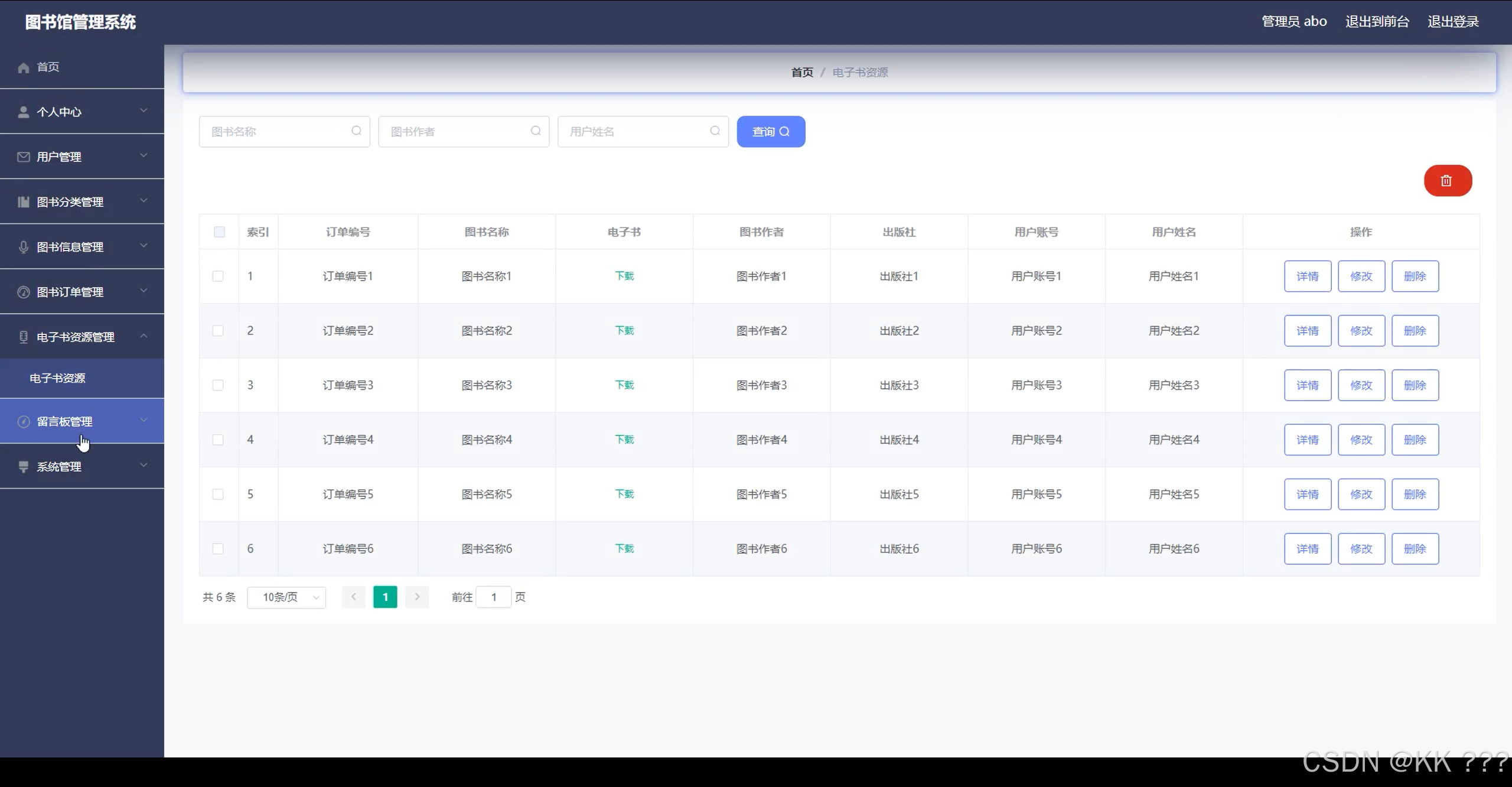Click the home icon beside 首页
Viewport: 1512px width, 787px height.
pyautogui.click(x=24, y=67)
